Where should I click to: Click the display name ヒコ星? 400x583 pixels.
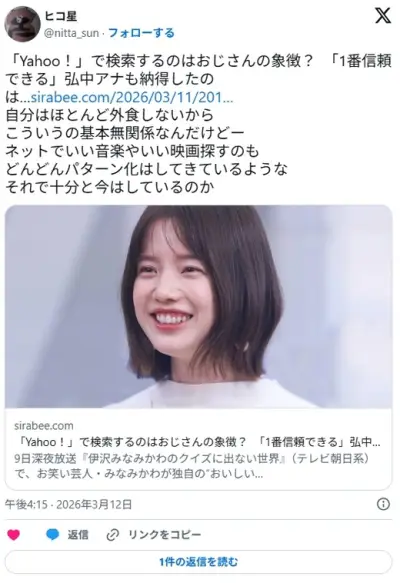61,16
